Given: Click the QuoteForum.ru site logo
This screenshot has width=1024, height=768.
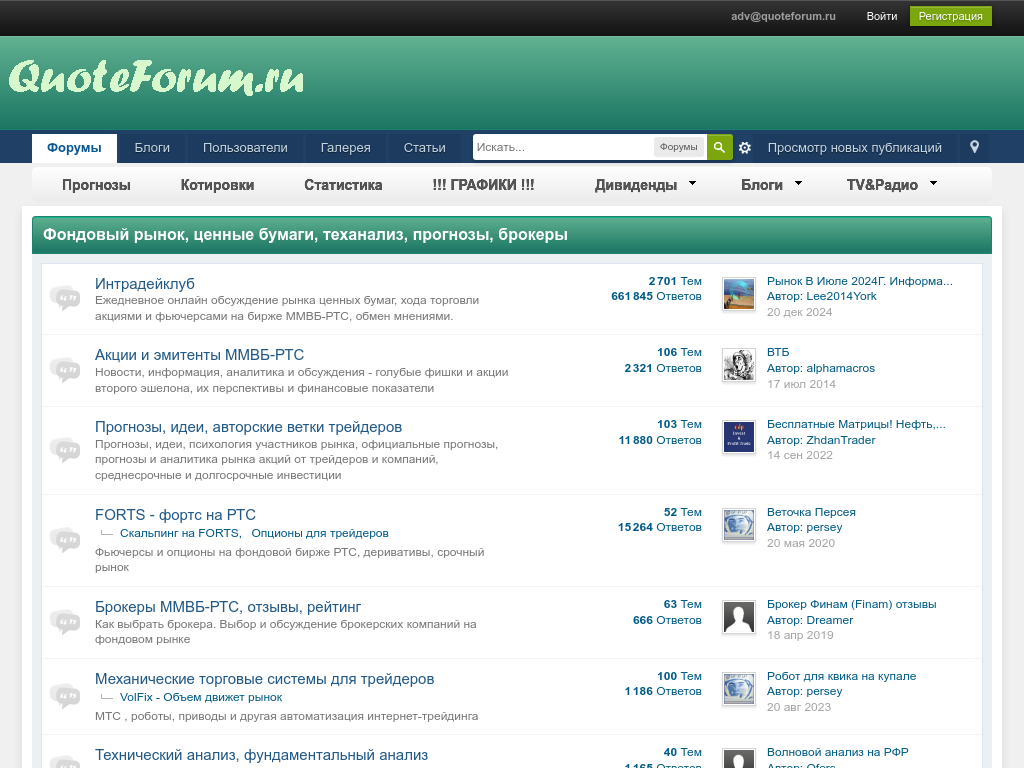Looking at the screenshot, I should point(156,78).
